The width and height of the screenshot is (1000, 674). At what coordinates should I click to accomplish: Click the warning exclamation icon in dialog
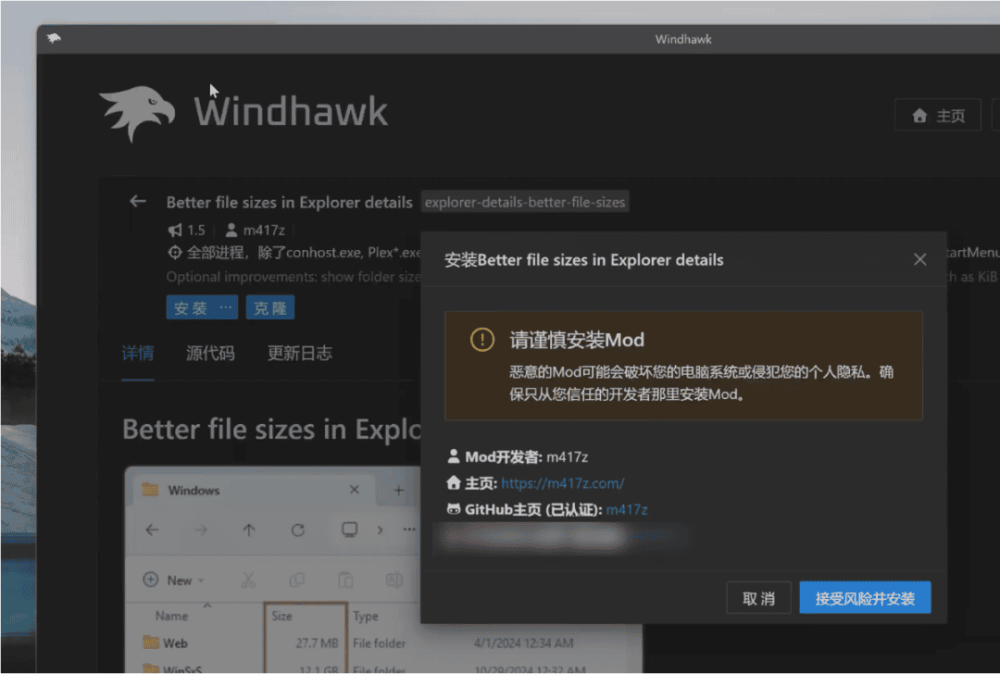(x=482, y=340)
